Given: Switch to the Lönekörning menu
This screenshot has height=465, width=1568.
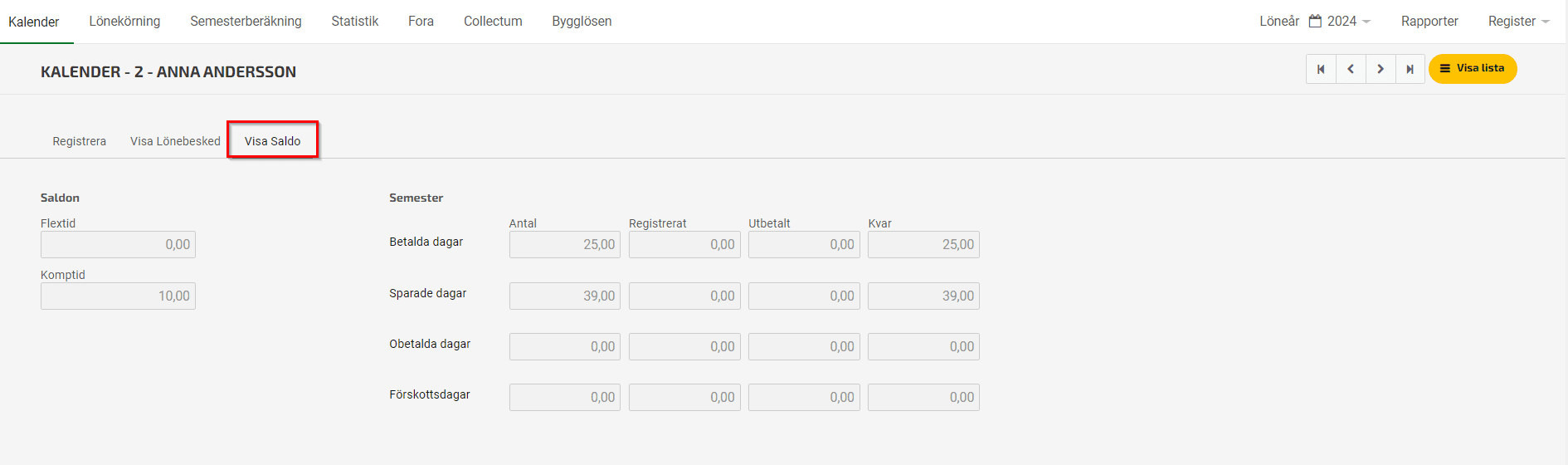Looking at the screenshot, I should pos(124,21).
